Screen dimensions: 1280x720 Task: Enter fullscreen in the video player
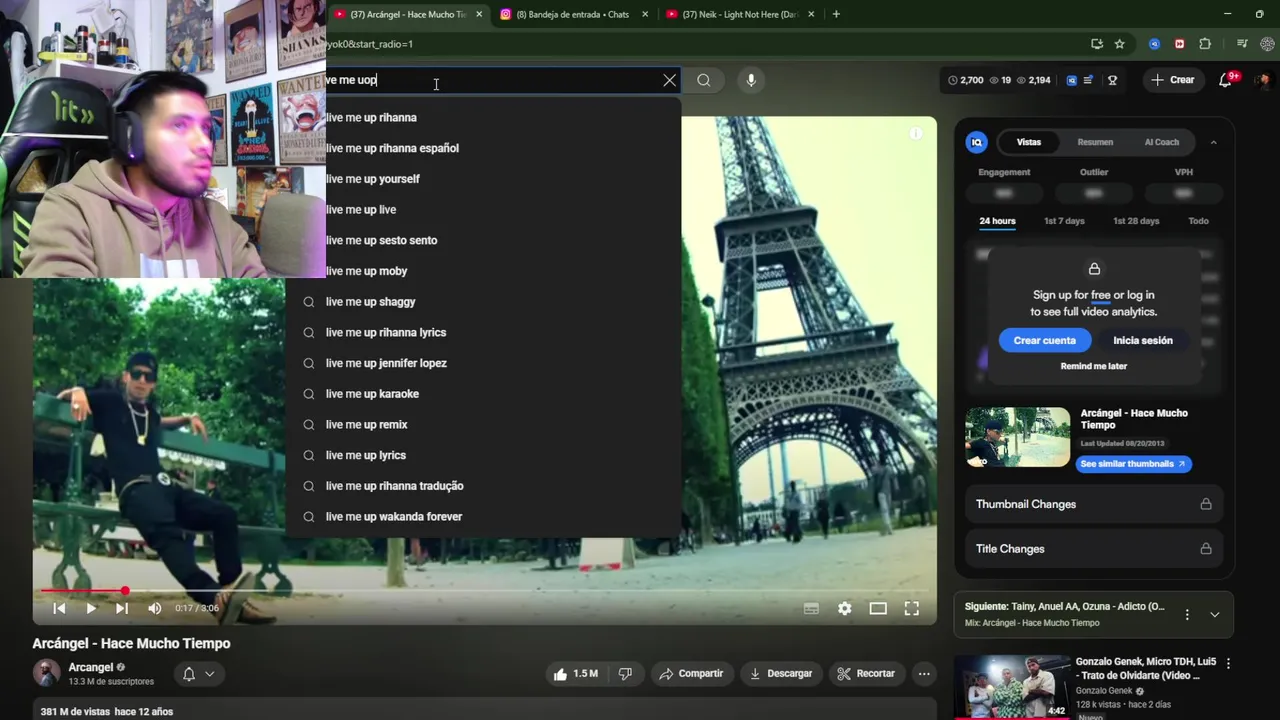coord(912,608)
